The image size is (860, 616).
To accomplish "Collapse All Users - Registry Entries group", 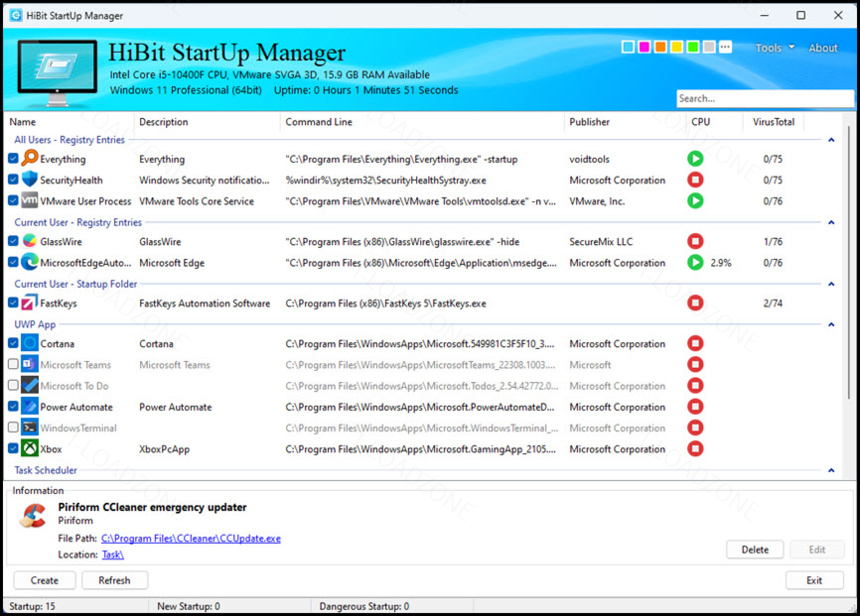I will point(831,140).
